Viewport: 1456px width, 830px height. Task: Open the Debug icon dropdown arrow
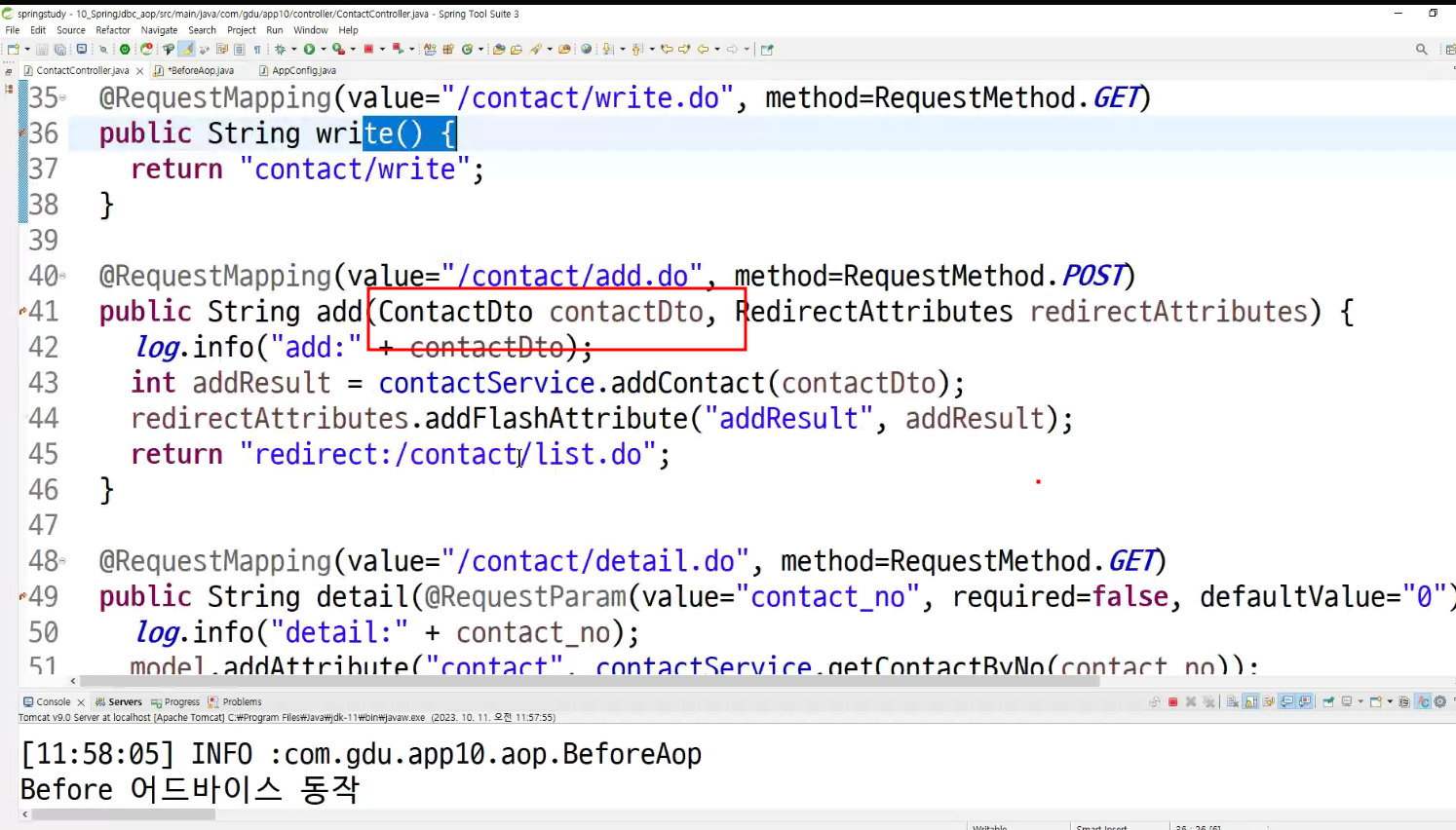point(294,49)
